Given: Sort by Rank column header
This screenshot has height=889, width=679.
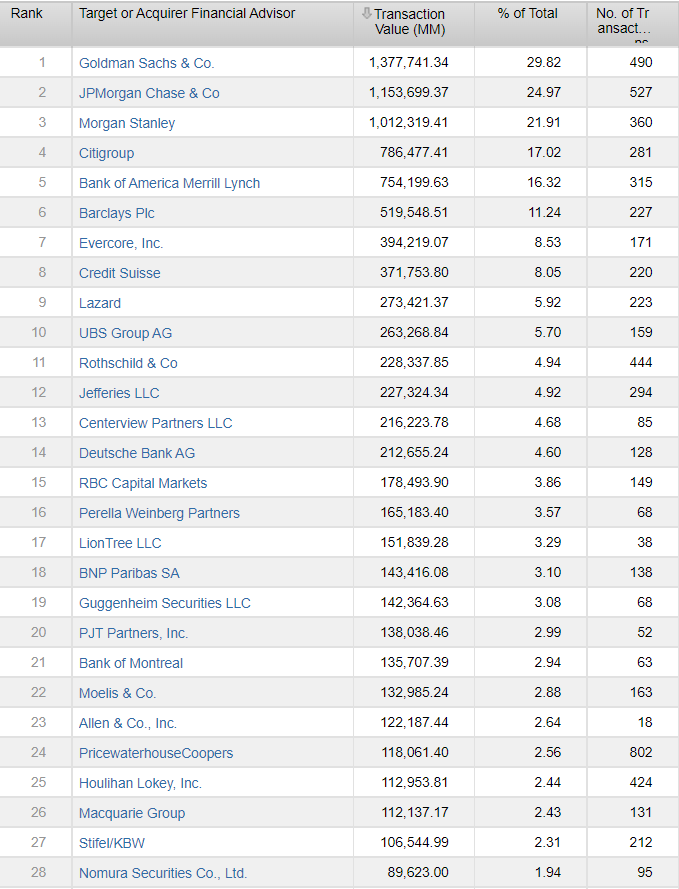Looking at the screenshot, I should click(26, 14).
